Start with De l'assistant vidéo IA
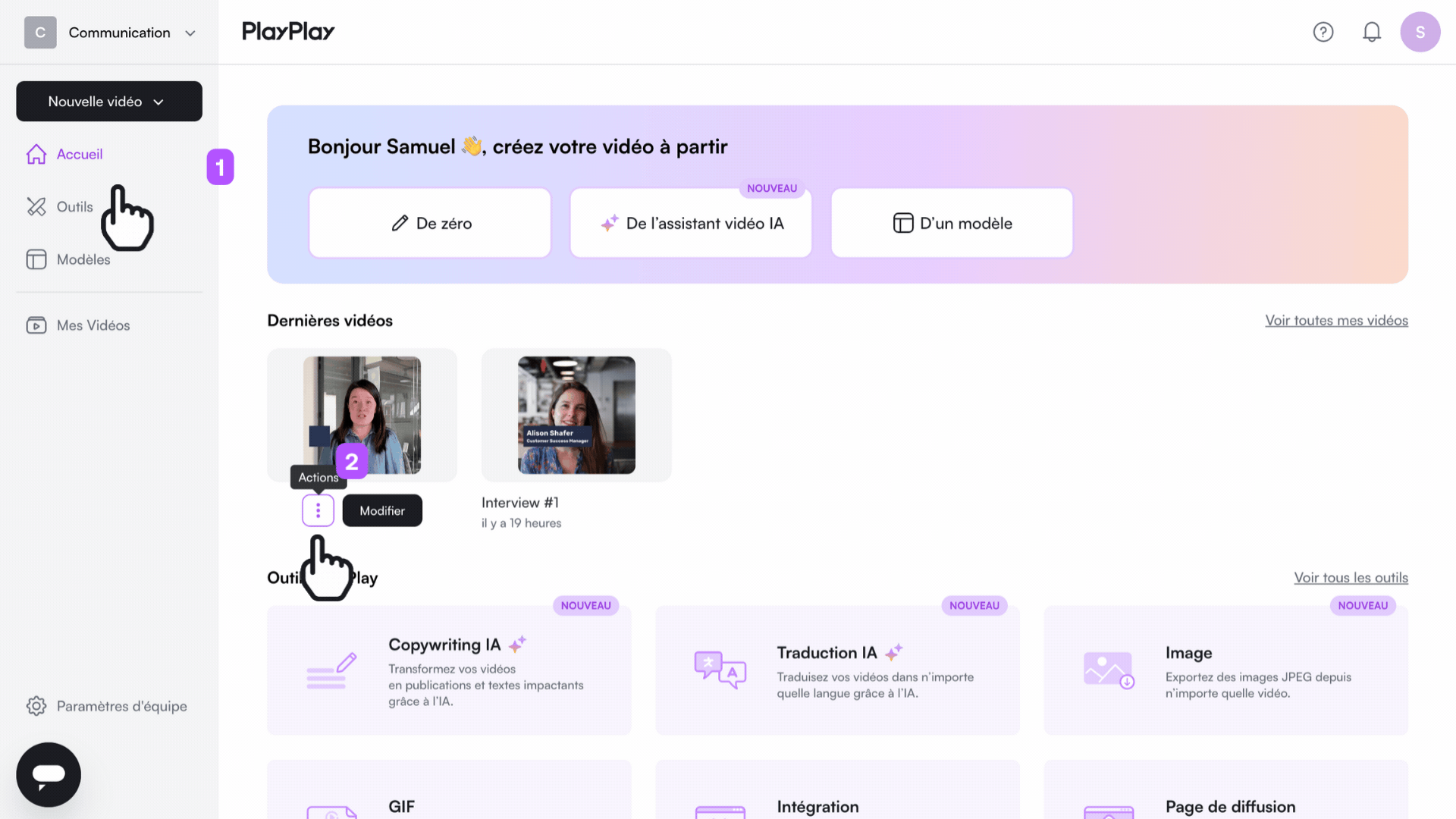 [691, 223]
